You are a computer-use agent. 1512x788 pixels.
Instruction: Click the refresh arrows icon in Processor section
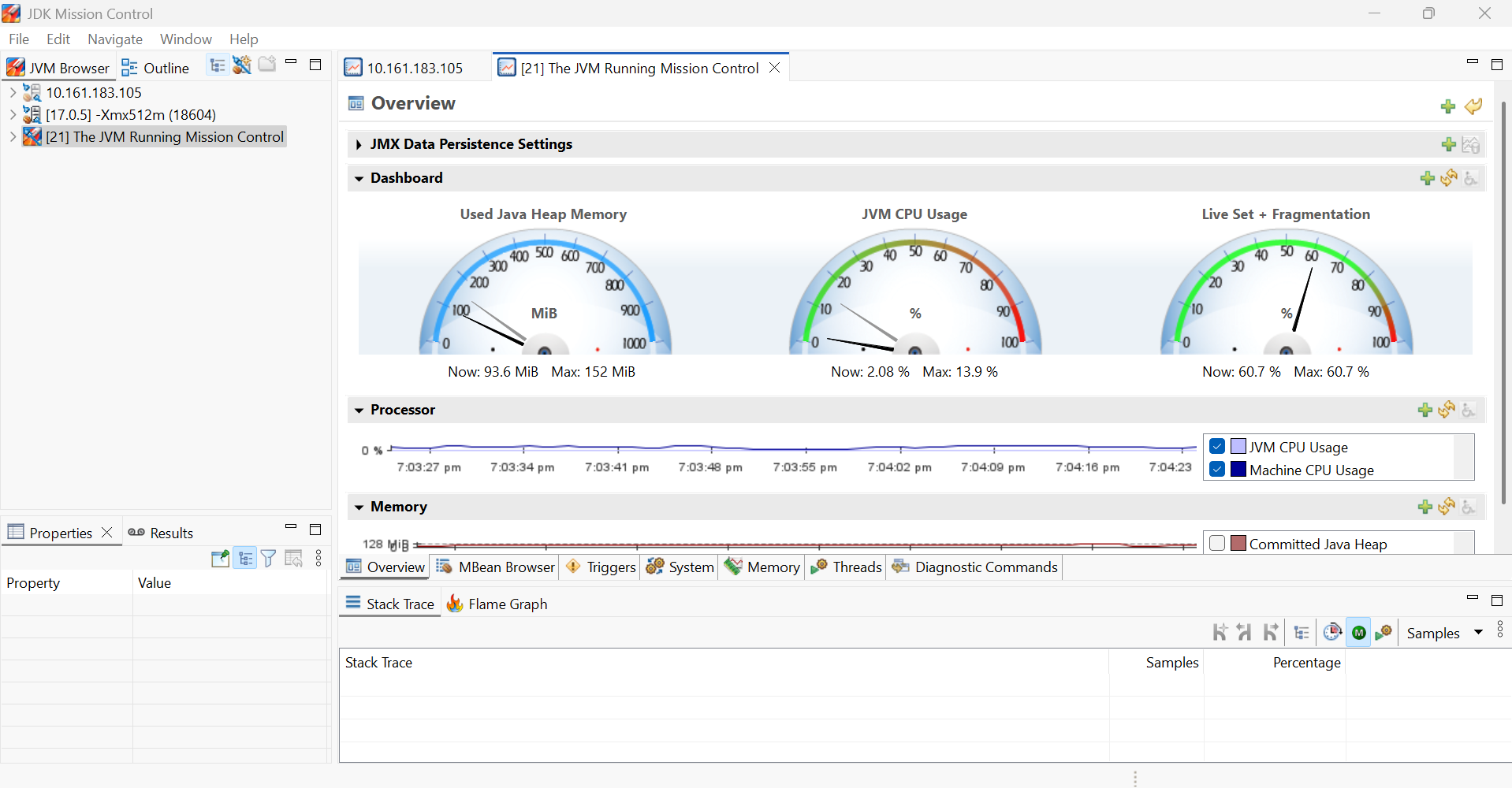click(1447, 410)
